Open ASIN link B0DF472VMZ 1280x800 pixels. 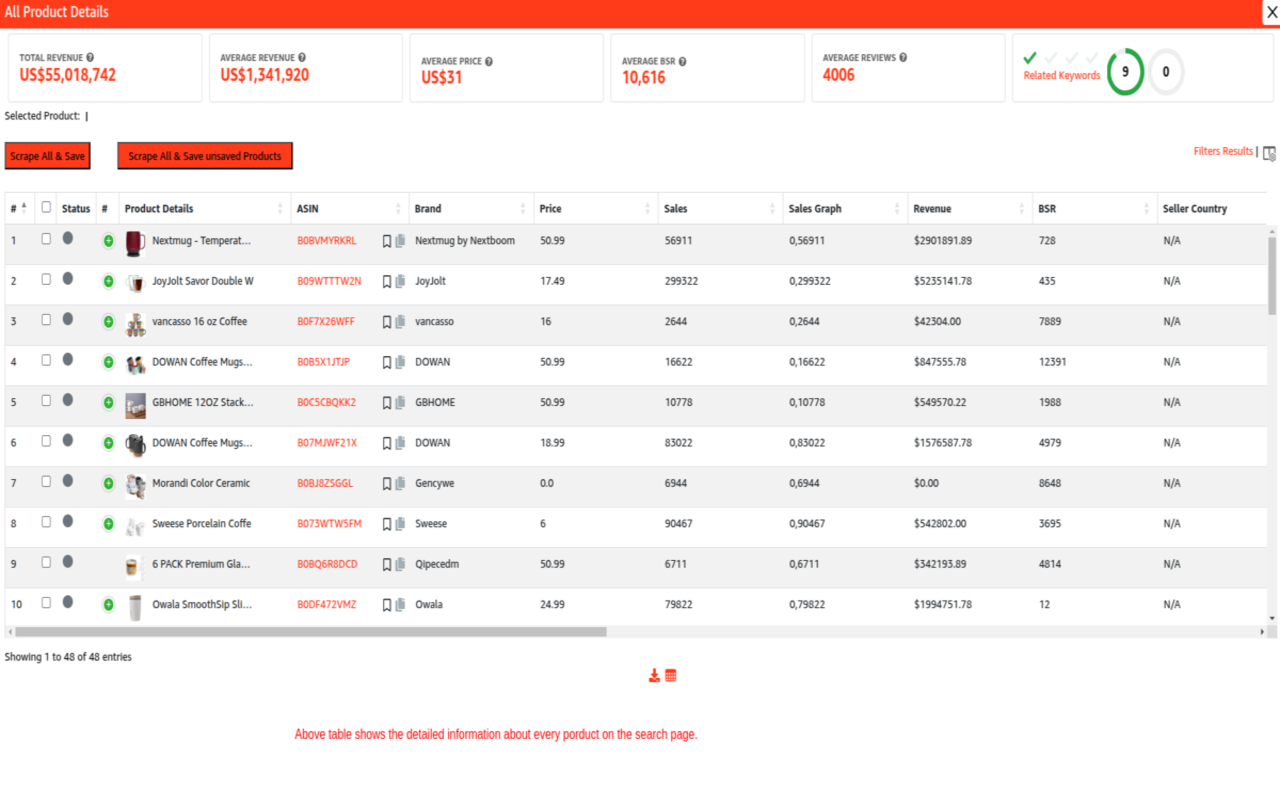coord(327,605)
